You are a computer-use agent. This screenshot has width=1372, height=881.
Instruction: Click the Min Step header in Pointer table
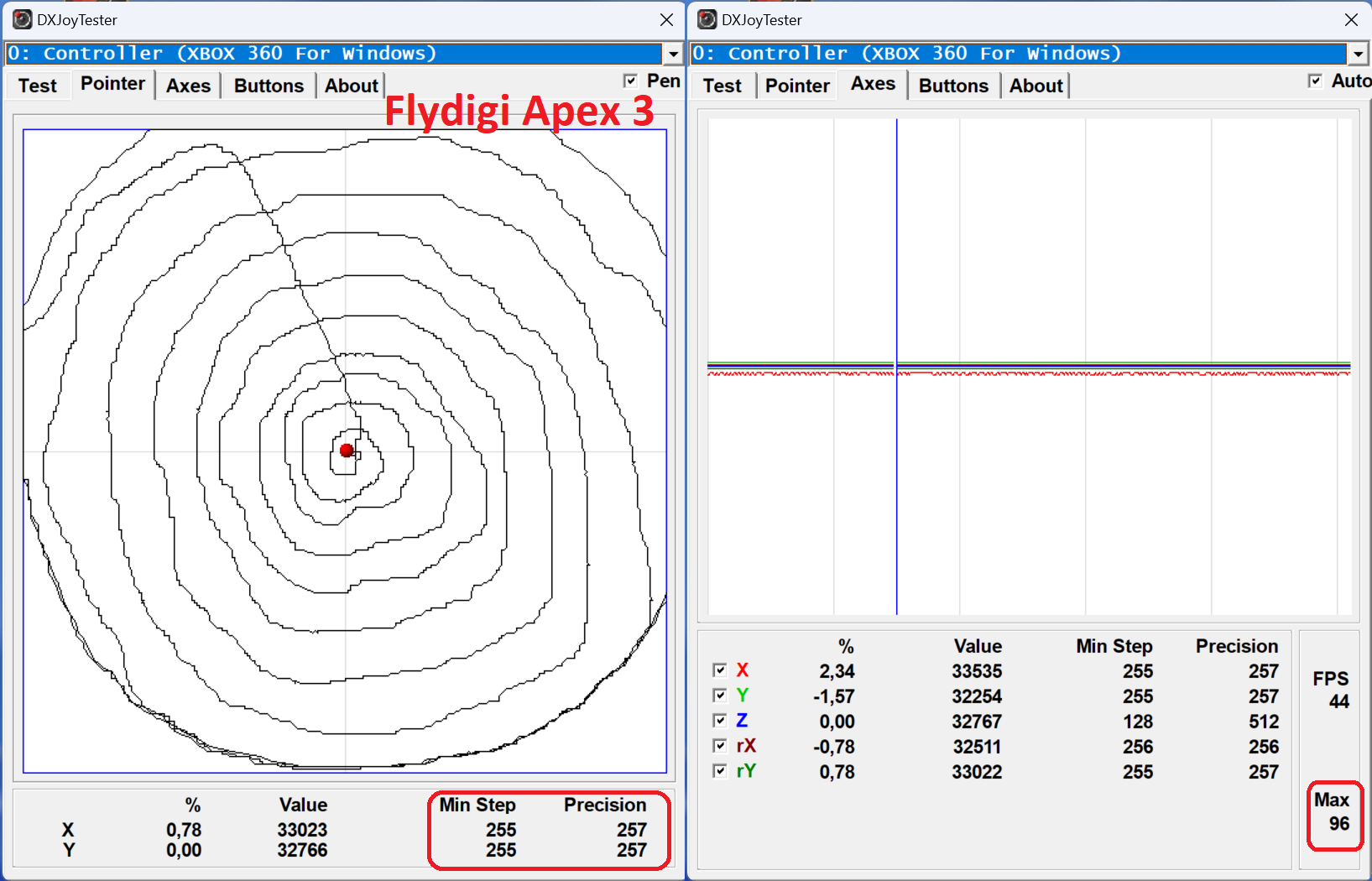477,805
